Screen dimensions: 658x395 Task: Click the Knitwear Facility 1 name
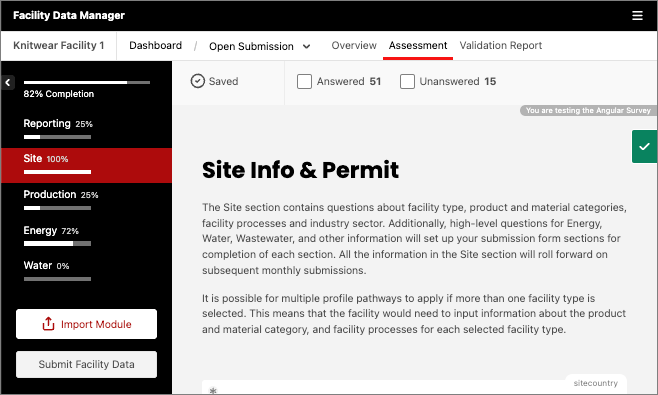pyautogui.click(x=58, y=45)
